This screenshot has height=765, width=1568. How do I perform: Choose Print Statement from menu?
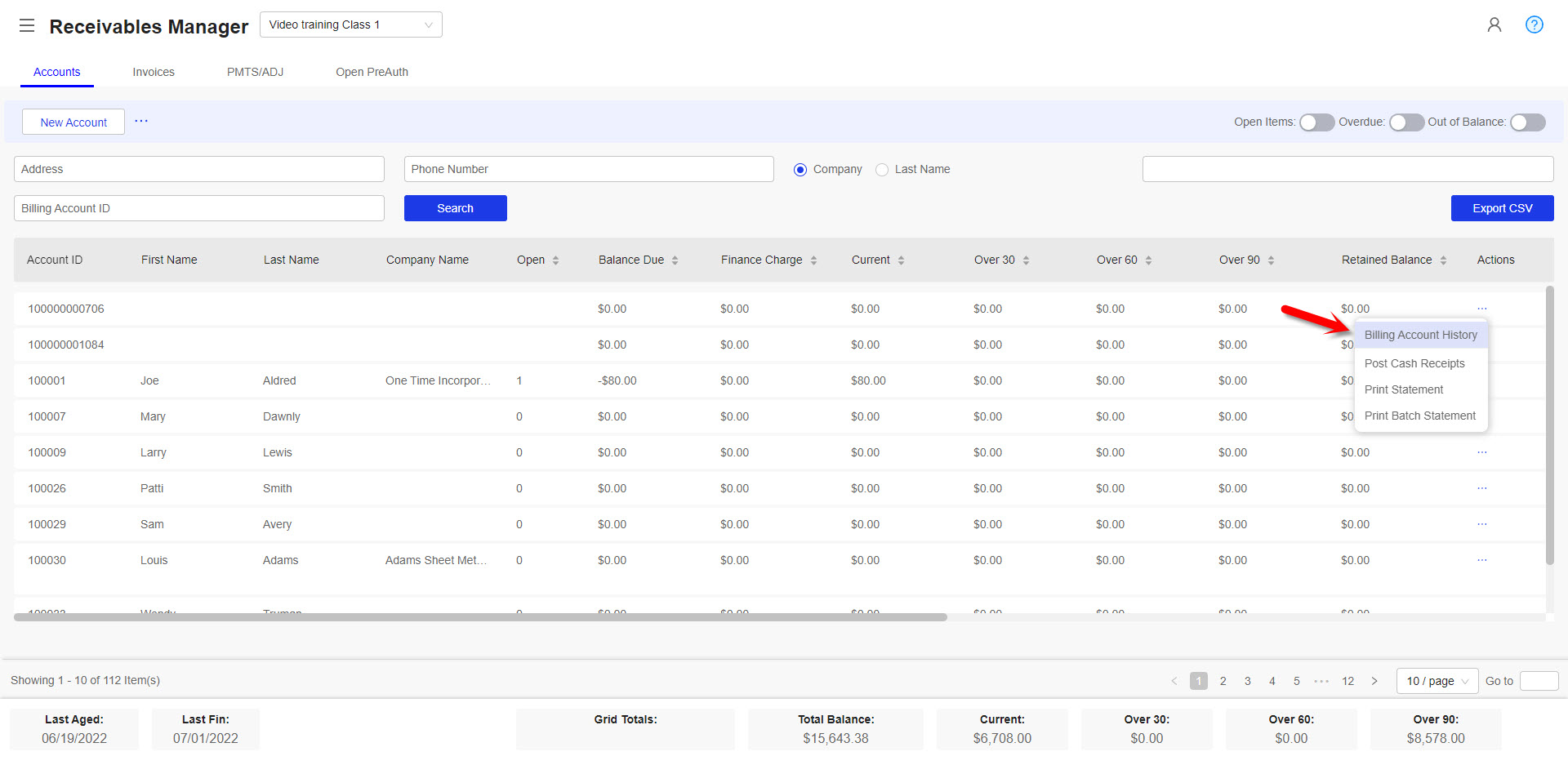coord(1421,389)
